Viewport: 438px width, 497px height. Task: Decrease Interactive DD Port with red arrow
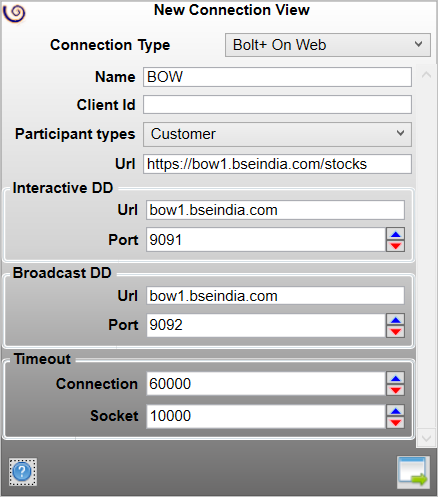tap(396, 246)
